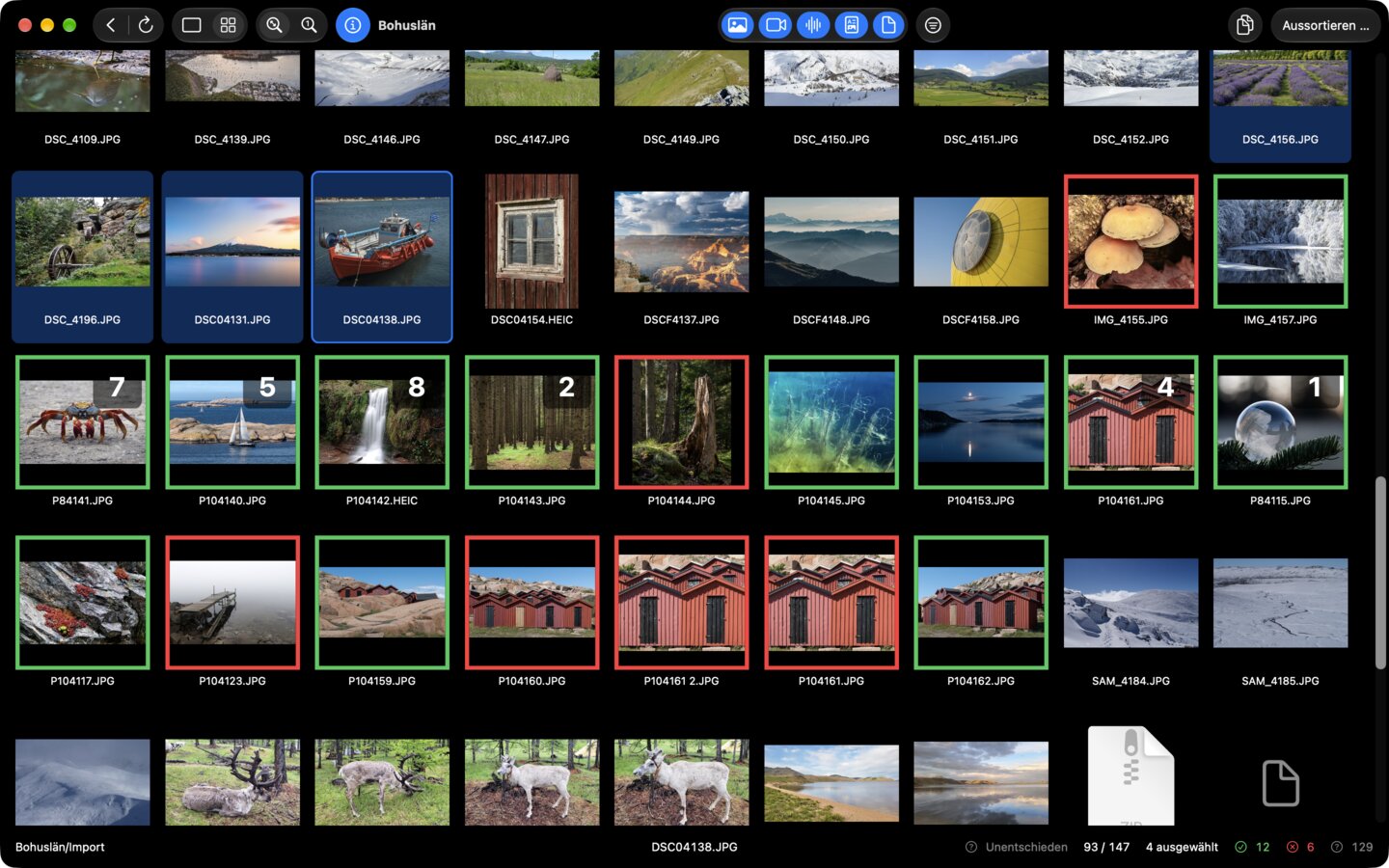Click the copy documents icon near Aussortieren
Screen dimensions: 1389x868
click(1245, 25)
